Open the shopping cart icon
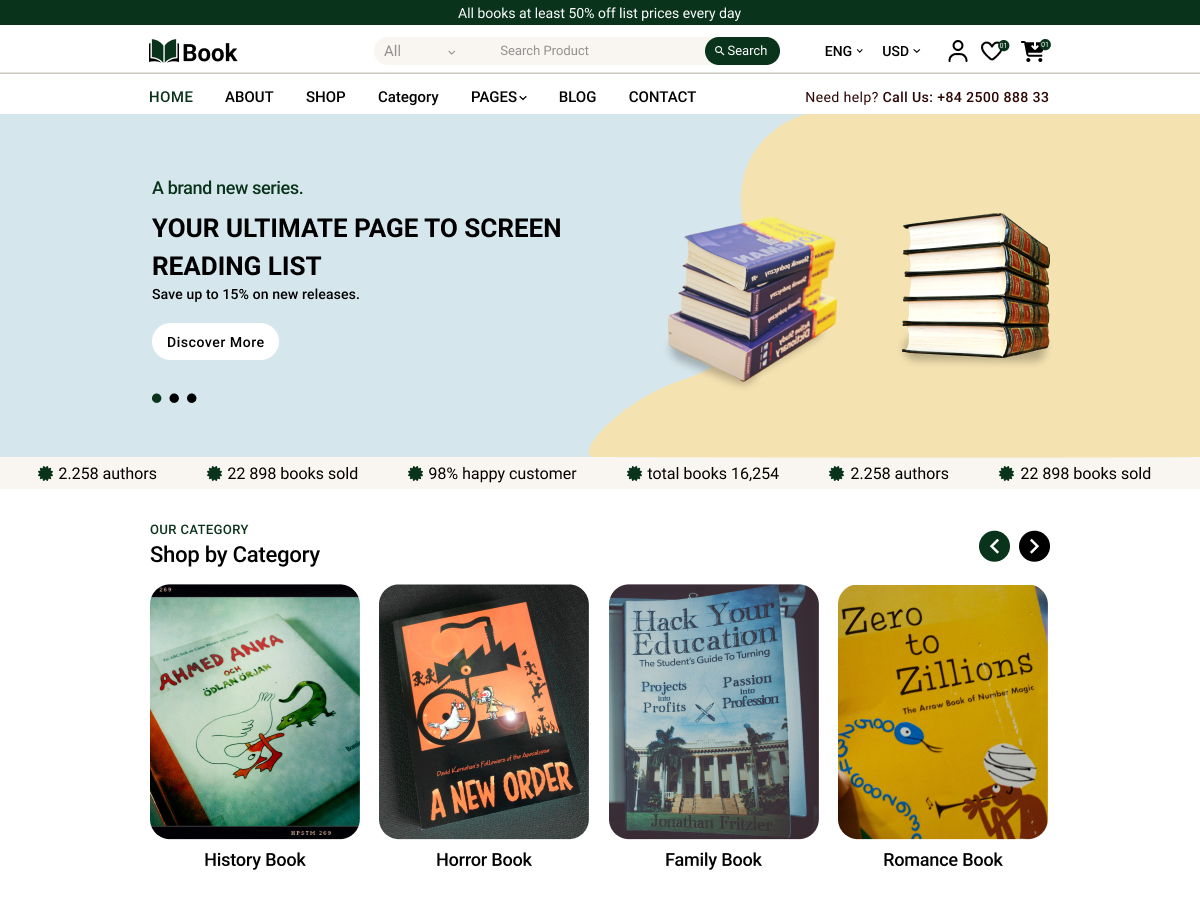1200x900 pixels. 1032,52
